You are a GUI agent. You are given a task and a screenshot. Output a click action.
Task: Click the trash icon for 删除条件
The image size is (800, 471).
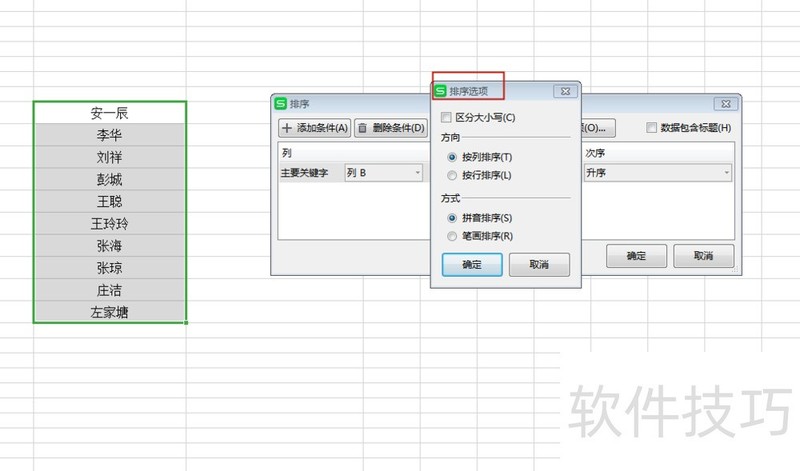(x=362, y=128)
